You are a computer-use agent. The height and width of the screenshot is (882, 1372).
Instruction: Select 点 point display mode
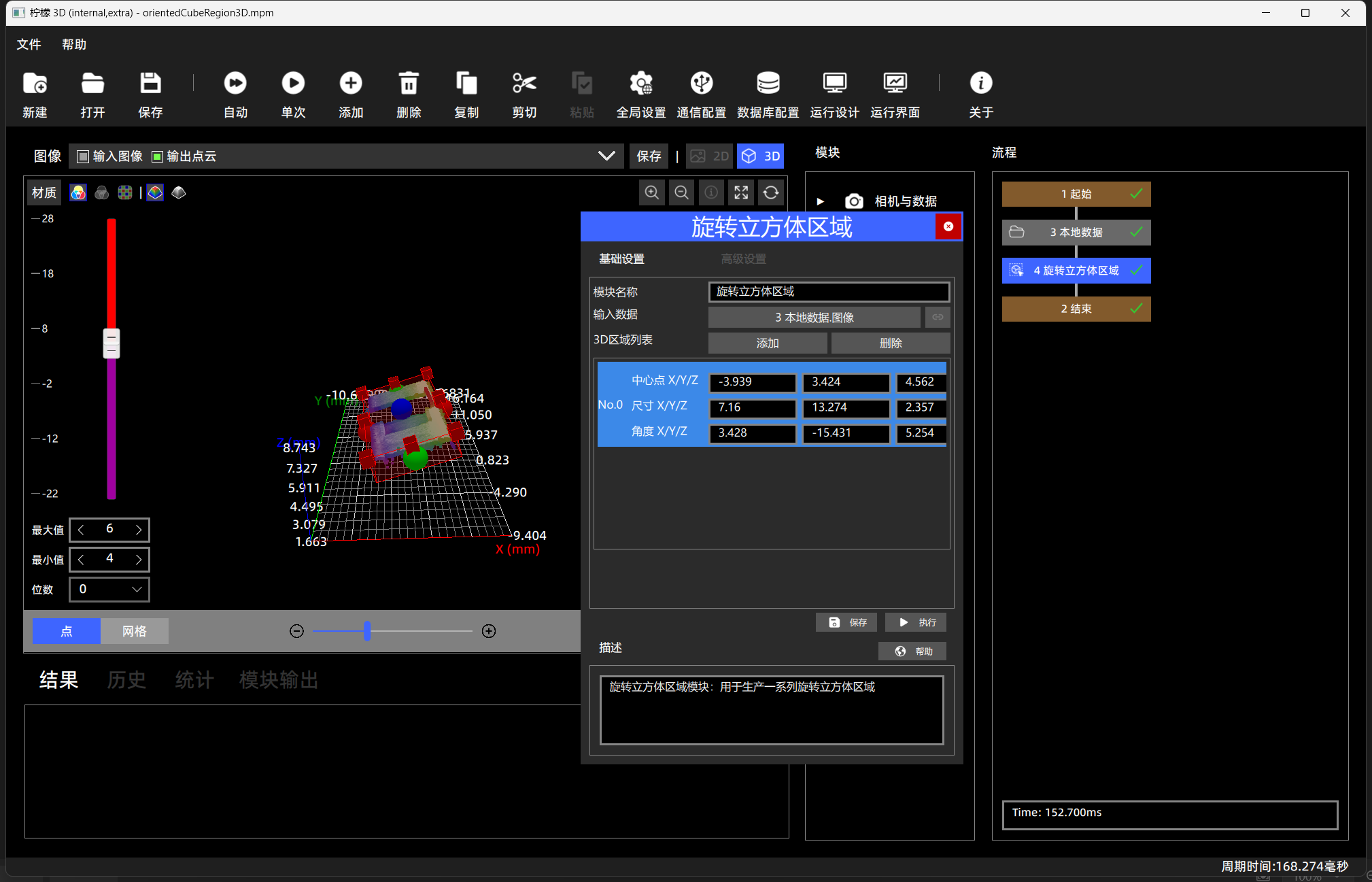click(x=67, y=631)
